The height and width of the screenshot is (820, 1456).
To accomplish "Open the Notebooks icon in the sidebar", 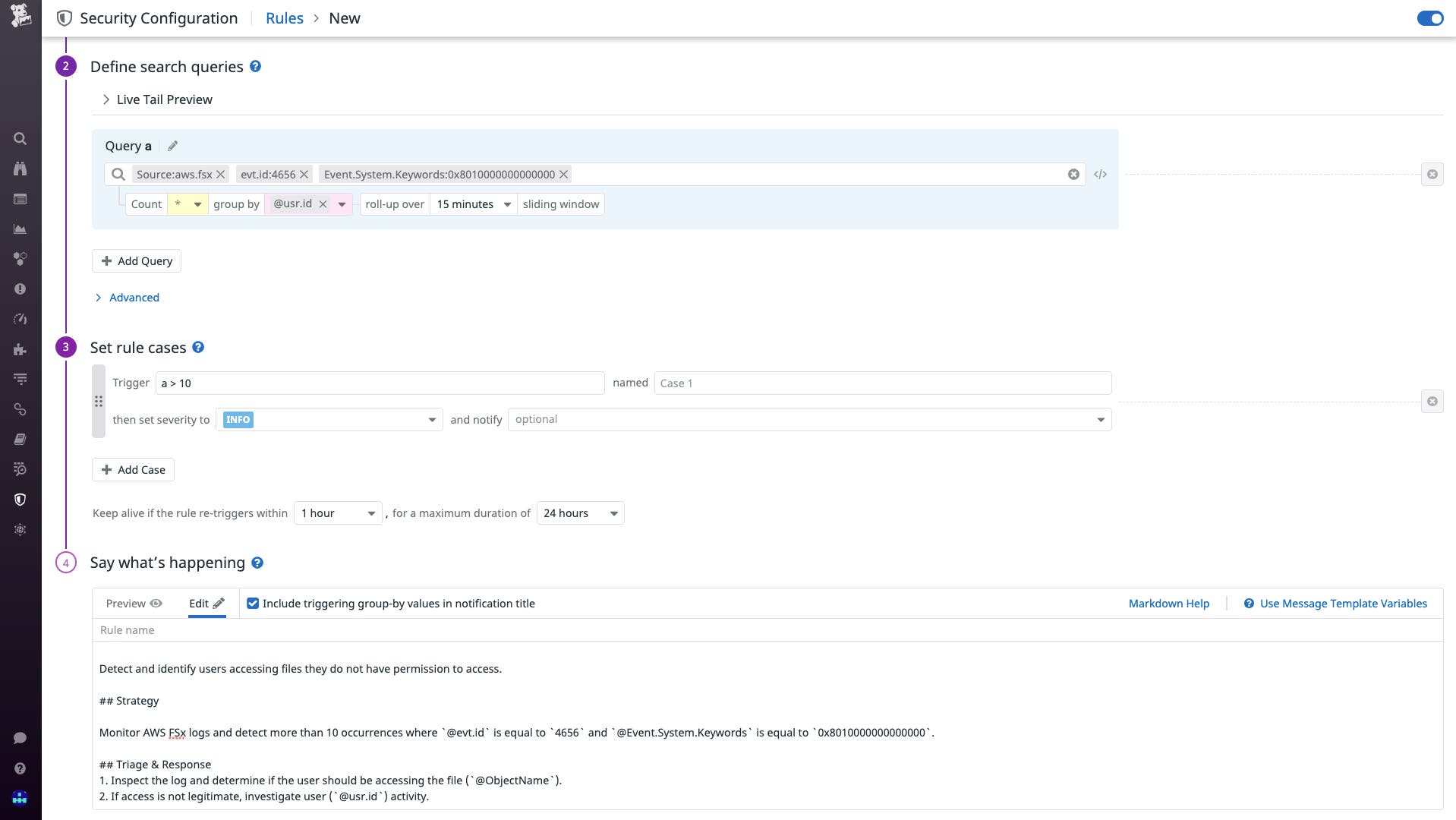I will pyautogui.click(x=20, y=439).
